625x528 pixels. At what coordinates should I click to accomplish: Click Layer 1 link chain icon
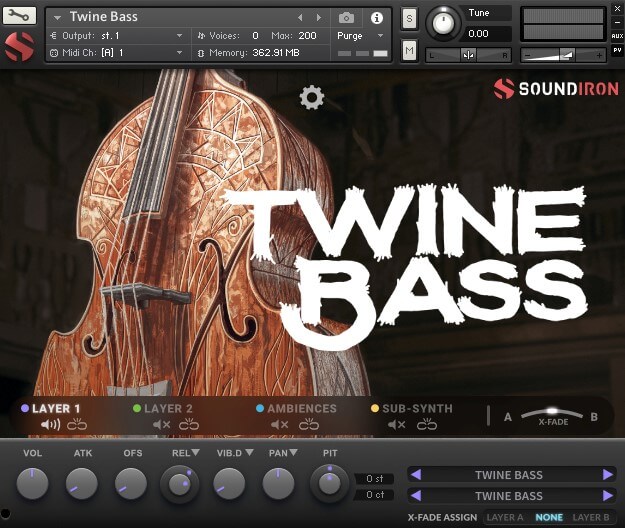click(78, 425)
